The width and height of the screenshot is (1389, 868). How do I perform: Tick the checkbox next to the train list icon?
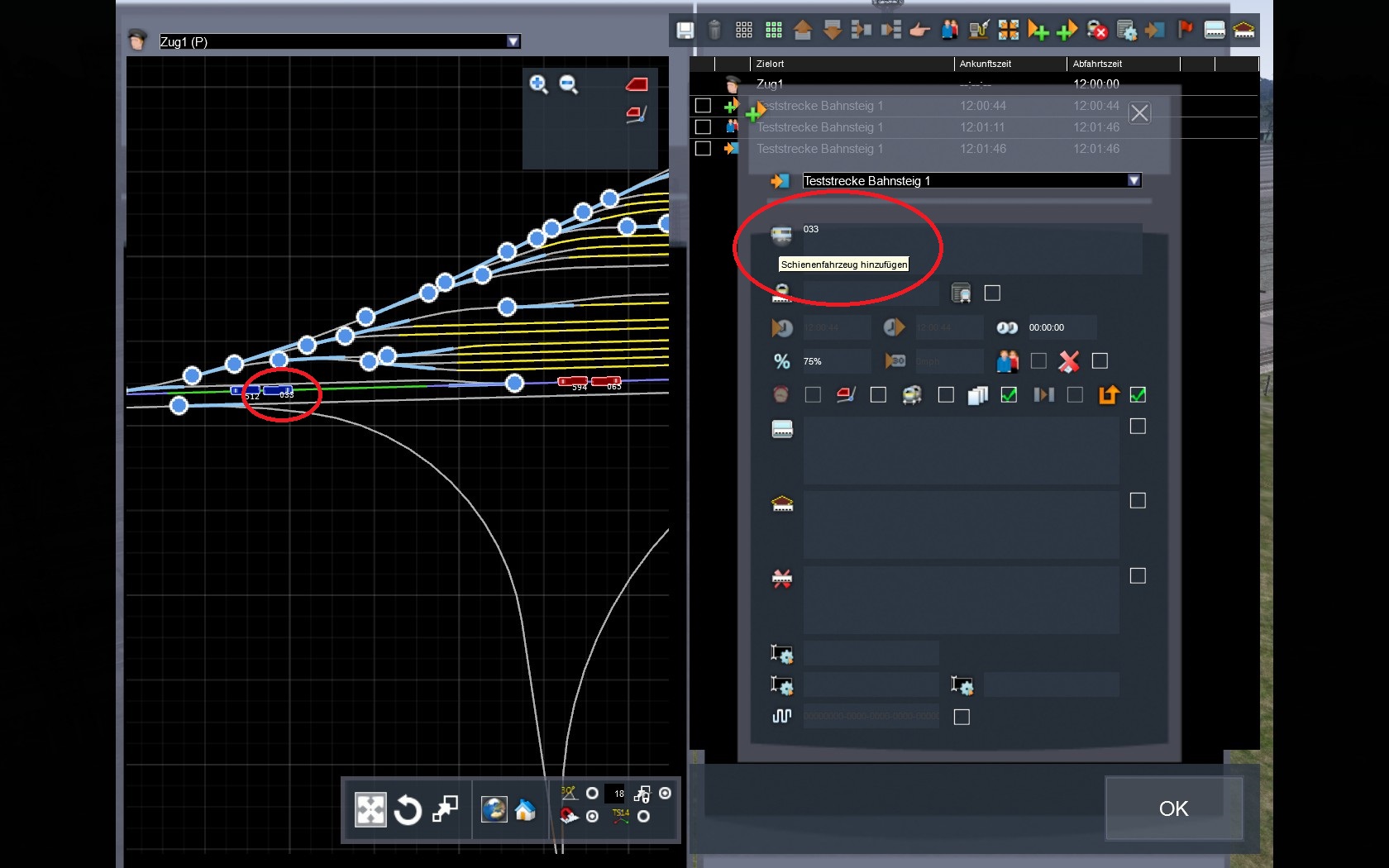992,293
